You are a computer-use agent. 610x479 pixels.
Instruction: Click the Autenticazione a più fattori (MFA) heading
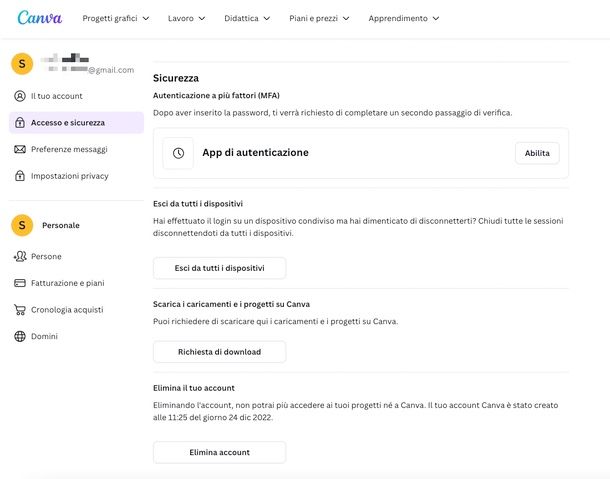tap(216, 95)
